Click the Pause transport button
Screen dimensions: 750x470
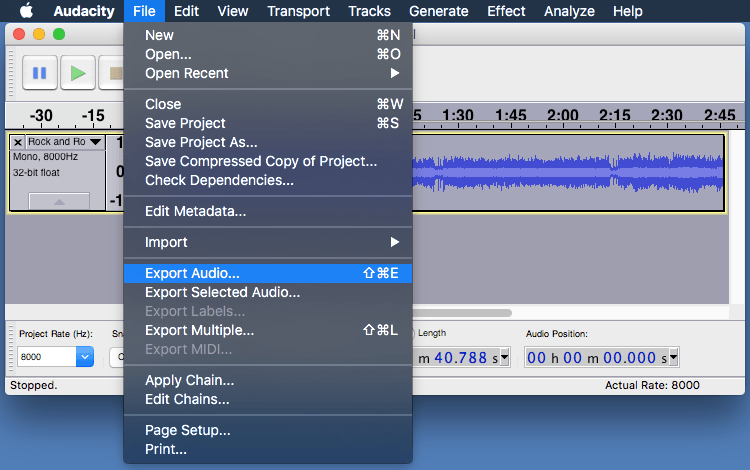[40, 73]
